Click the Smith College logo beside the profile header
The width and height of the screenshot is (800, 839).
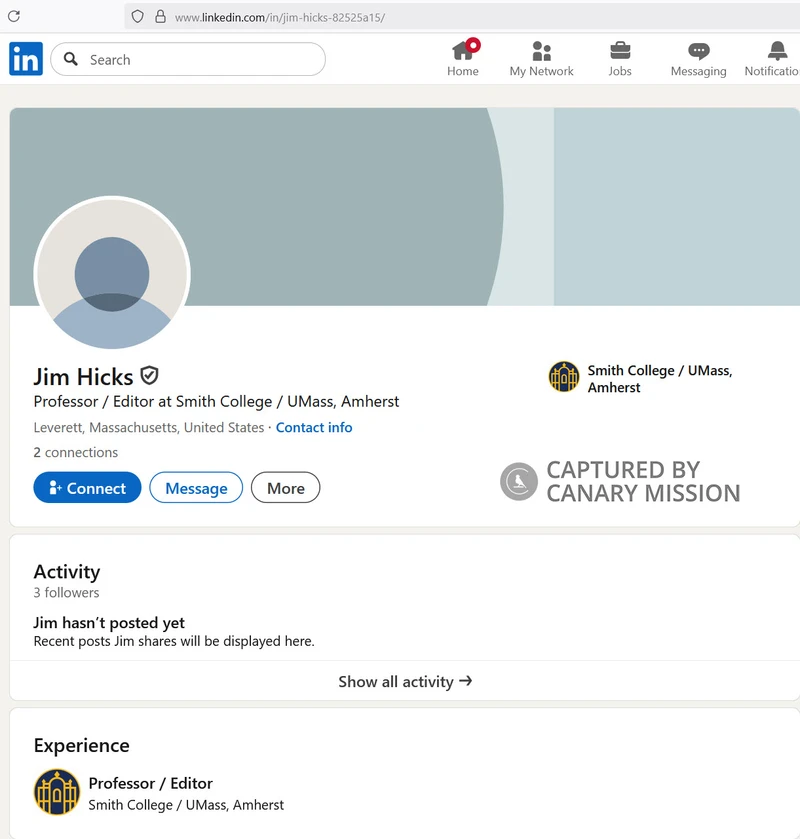tap(563, 377)
